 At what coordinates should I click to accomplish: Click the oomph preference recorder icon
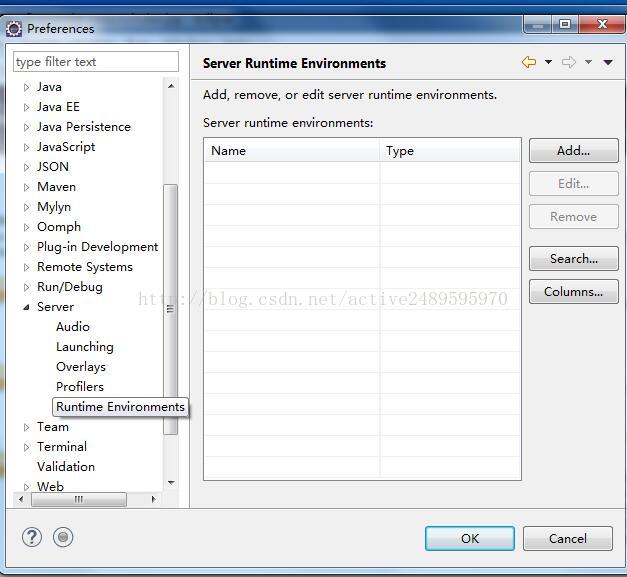(63, 537)
